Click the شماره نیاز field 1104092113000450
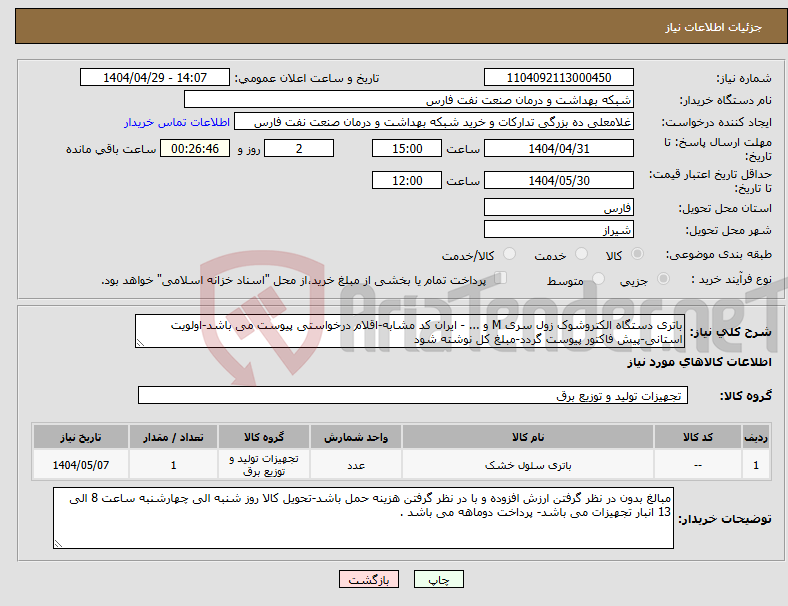 pos(558,78)
